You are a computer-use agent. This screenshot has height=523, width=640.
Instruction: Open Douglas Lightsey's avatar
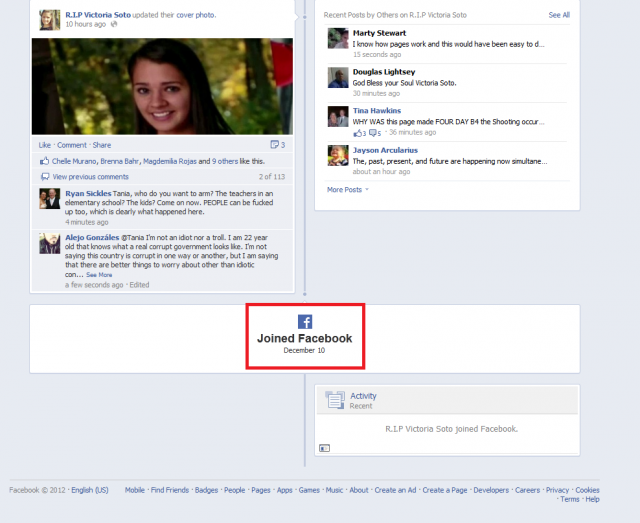pyautogui.click(x=338, y=78)
